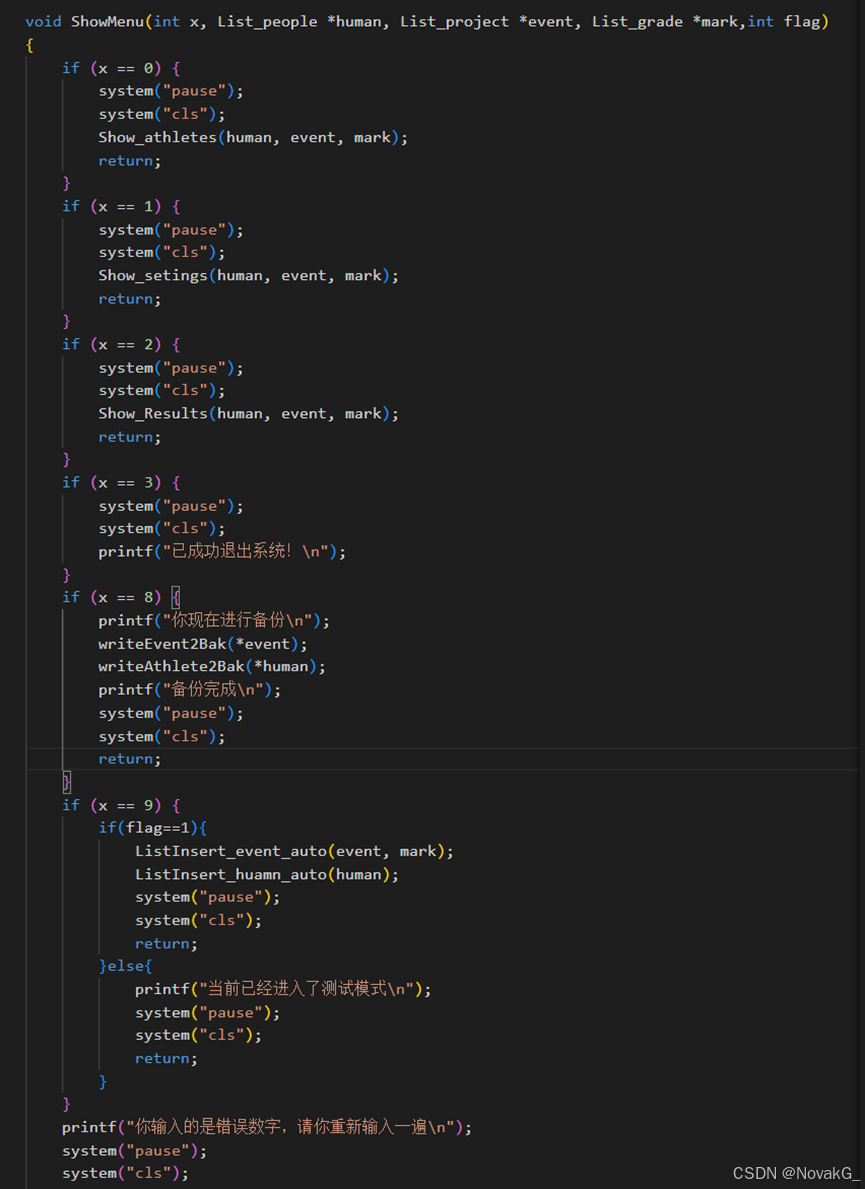Click system("cls") above the Show_setings call

pos(161,253)
